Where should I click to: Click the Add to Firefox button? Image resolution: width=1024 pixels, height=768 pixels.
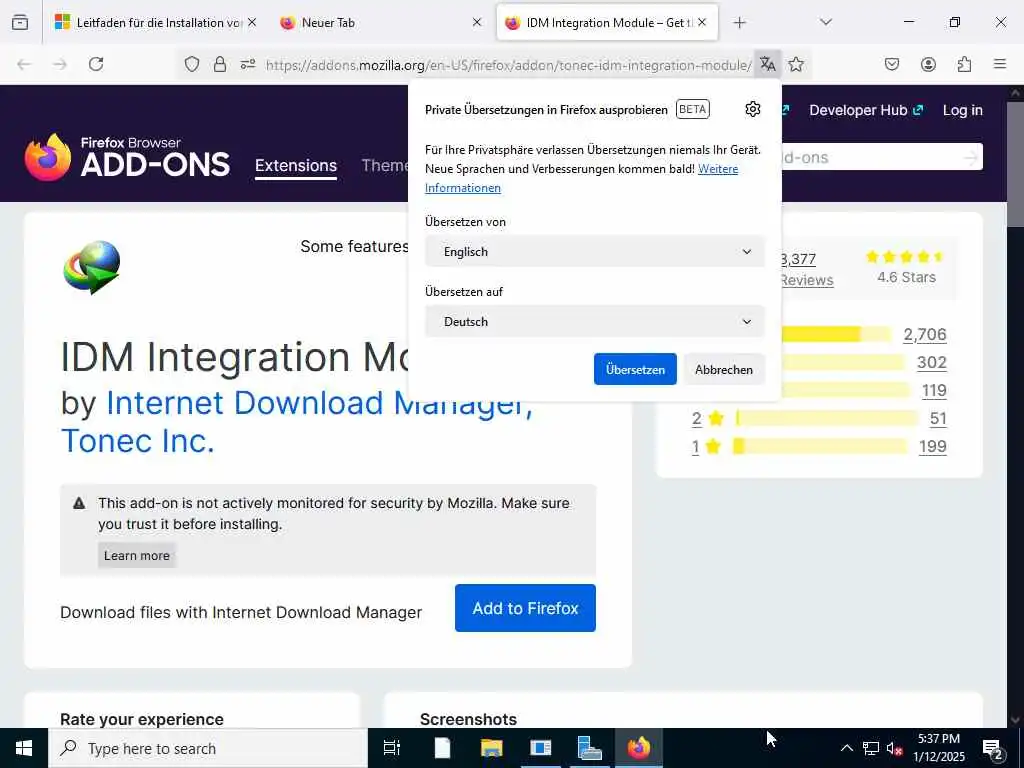coord(525,608)
